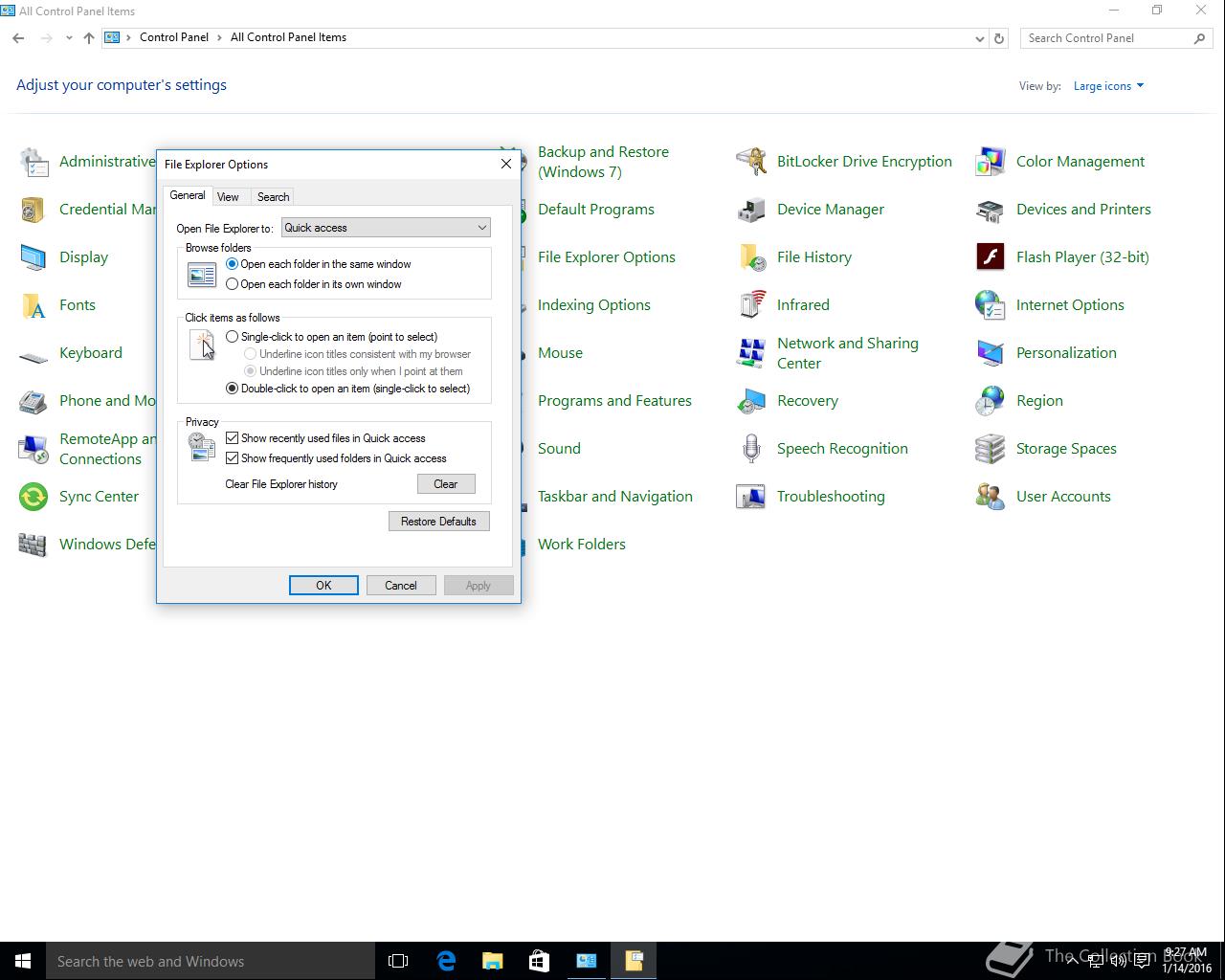
Task: Open Phone and Modem icon
Action: tap(33, 401)
